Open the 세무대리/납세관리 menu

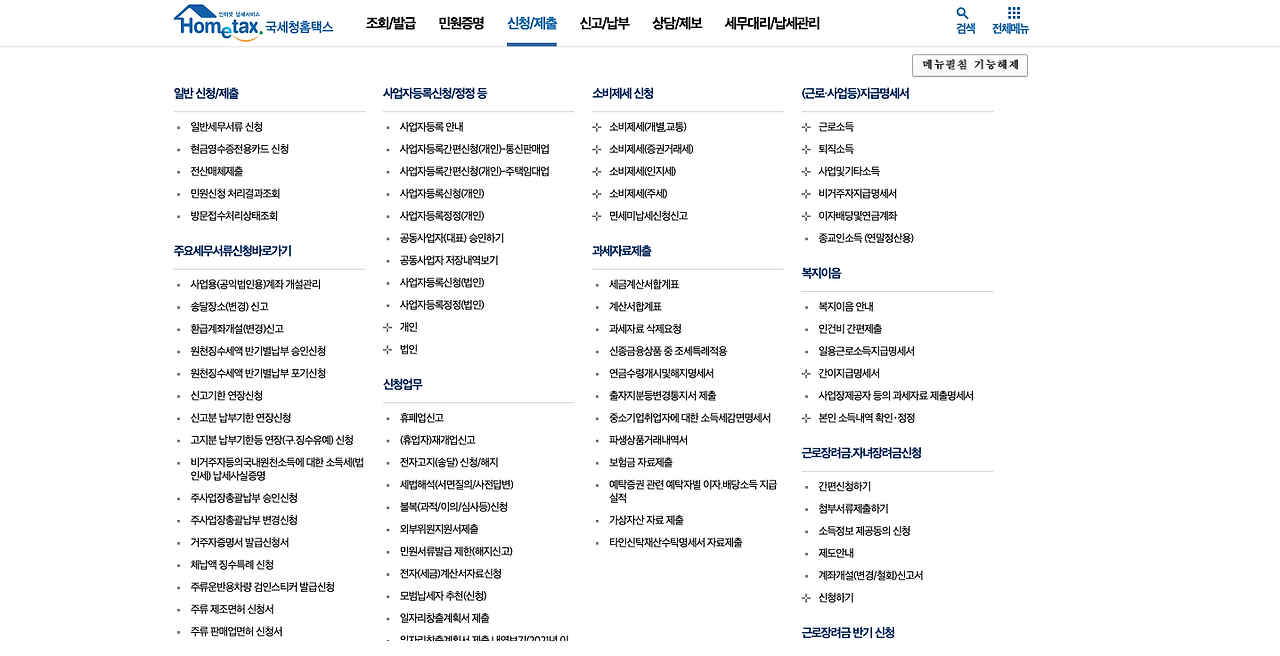[x=772, y=23]
